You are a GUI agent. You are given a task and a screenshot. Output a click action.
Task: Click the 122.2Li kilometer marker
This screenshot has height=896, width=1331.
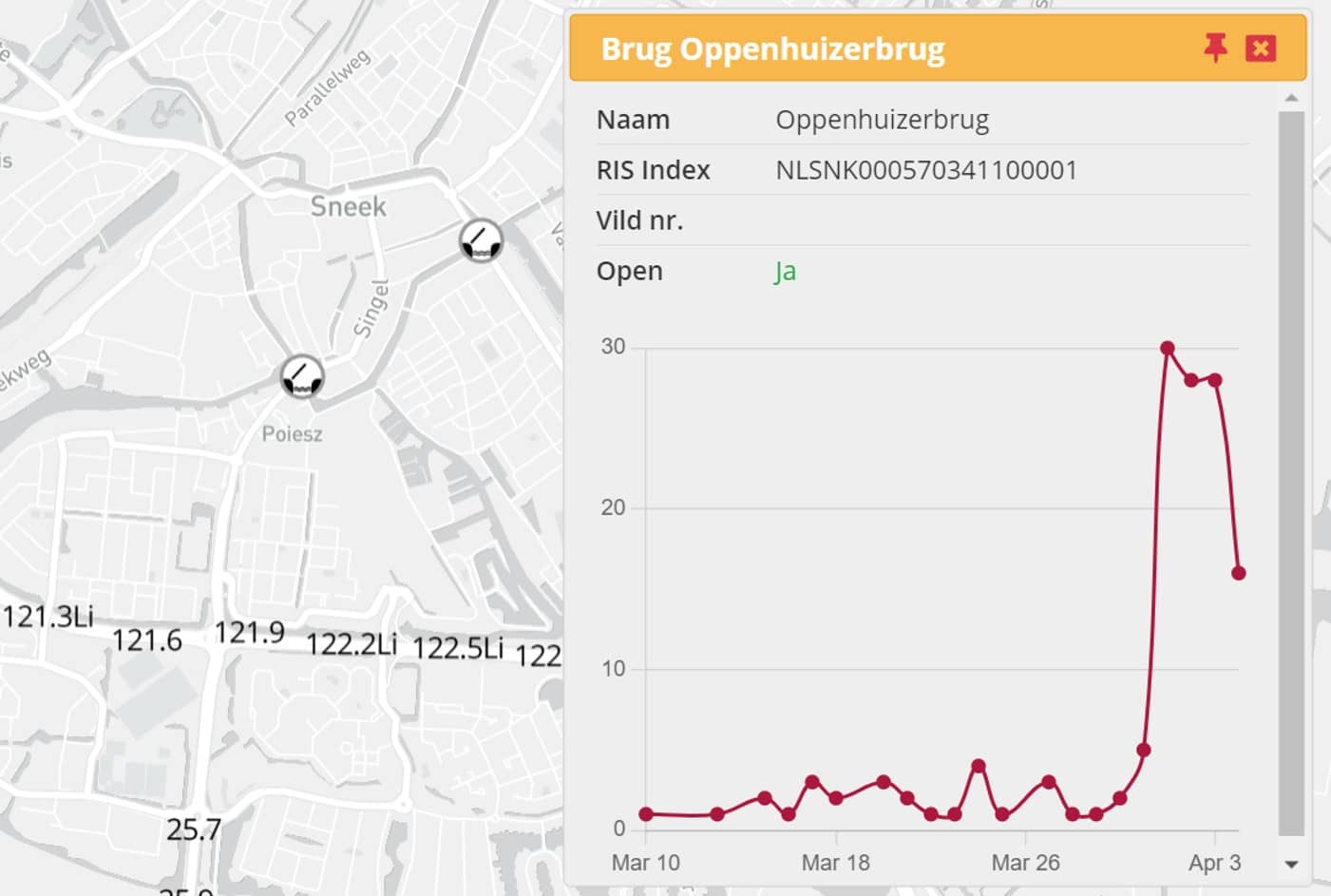[351, 644]
